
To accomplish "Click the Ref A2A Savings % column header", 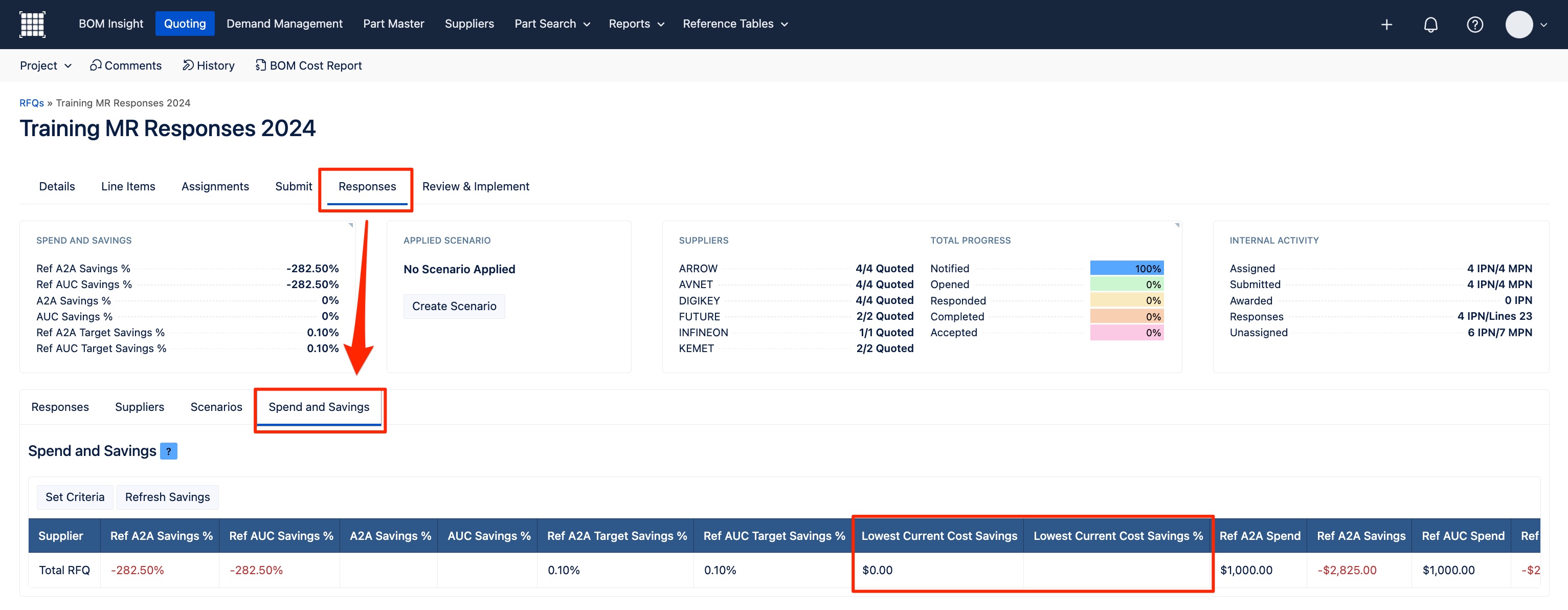I will (x=160, y=536).
